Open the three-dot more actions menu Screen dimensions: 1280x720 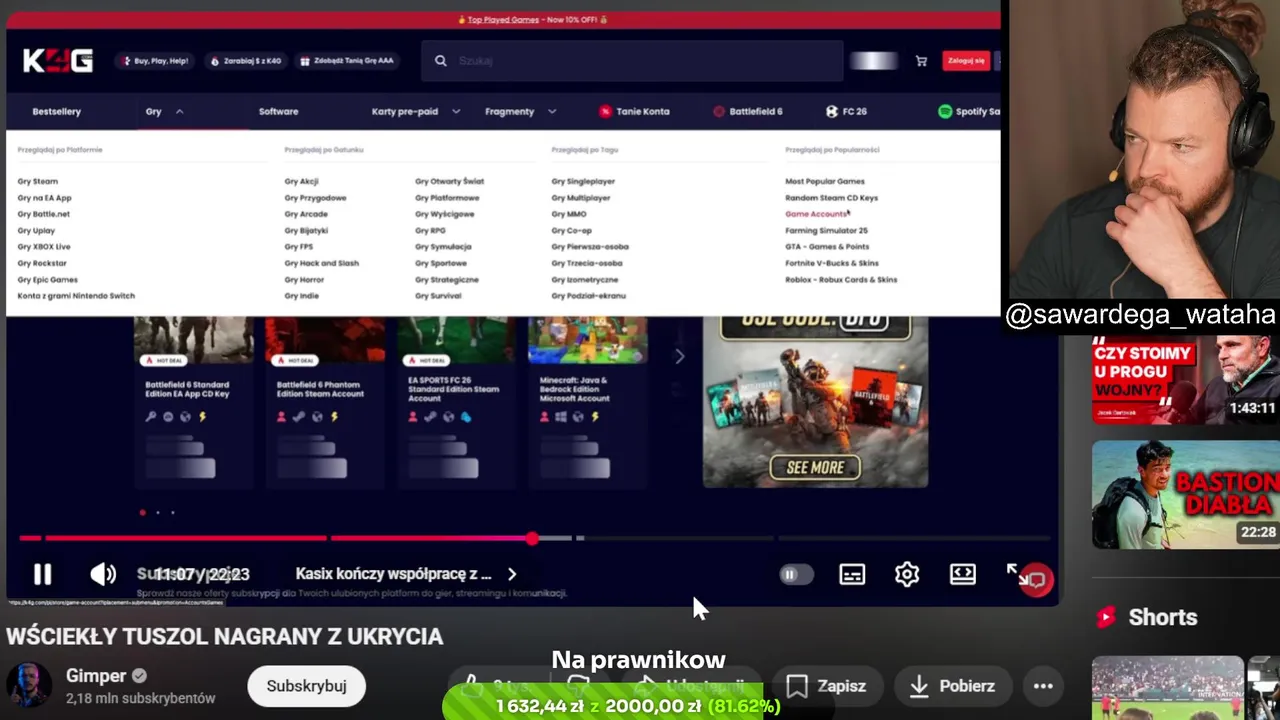click(1043, 686)
